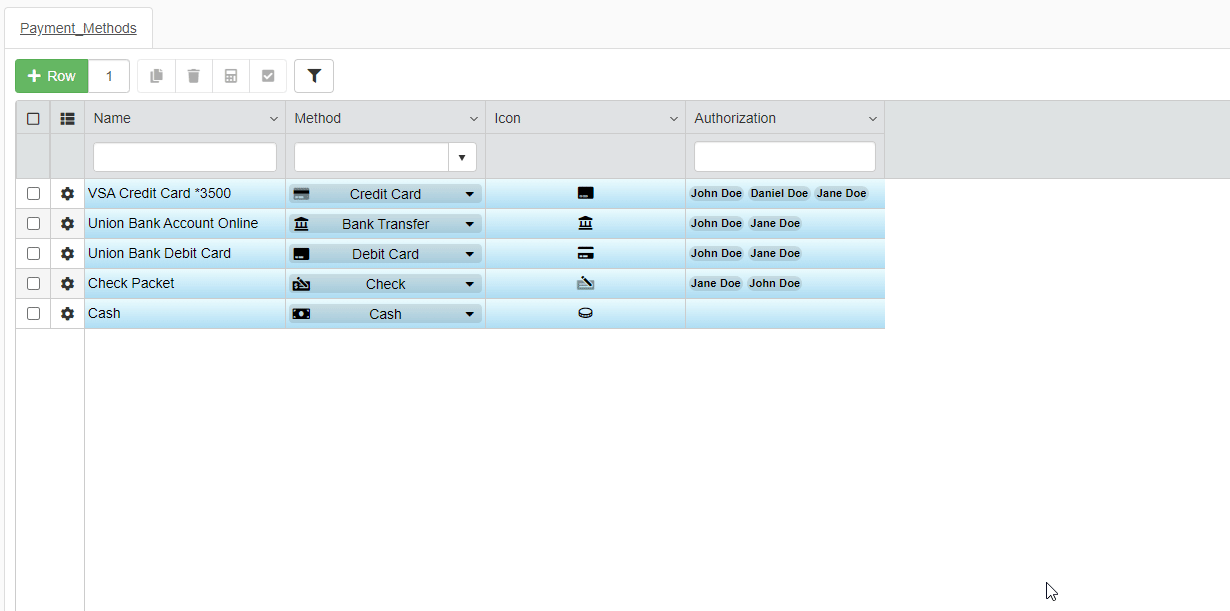
Task: Tick the checkbox for Check Packet row
Action: (33, 284)
